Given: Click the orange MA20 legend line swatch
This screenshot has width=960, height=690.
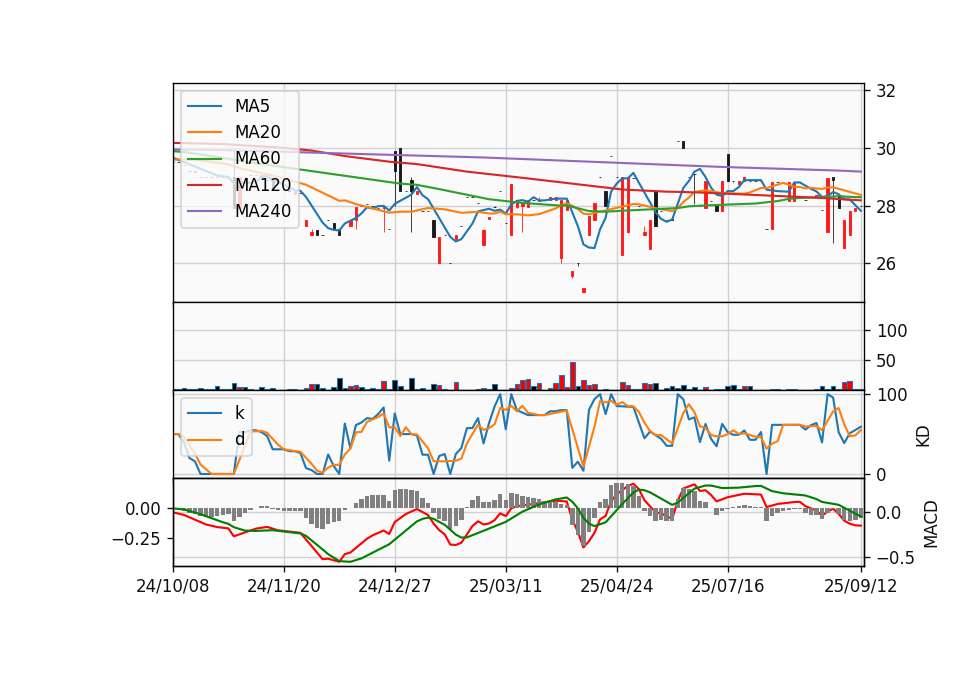Looking at the screenshot, I should click(204, 132).
